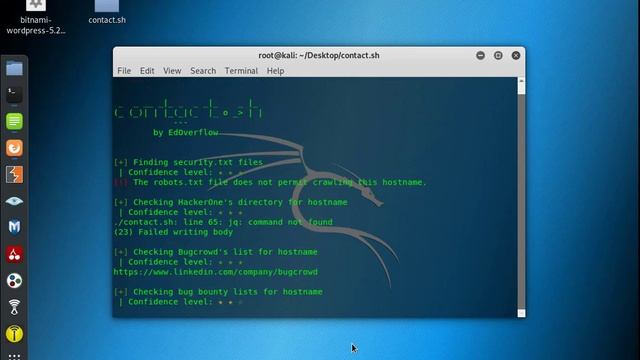Open the Files folder icon in dock
640x360 pixels.
14,69
